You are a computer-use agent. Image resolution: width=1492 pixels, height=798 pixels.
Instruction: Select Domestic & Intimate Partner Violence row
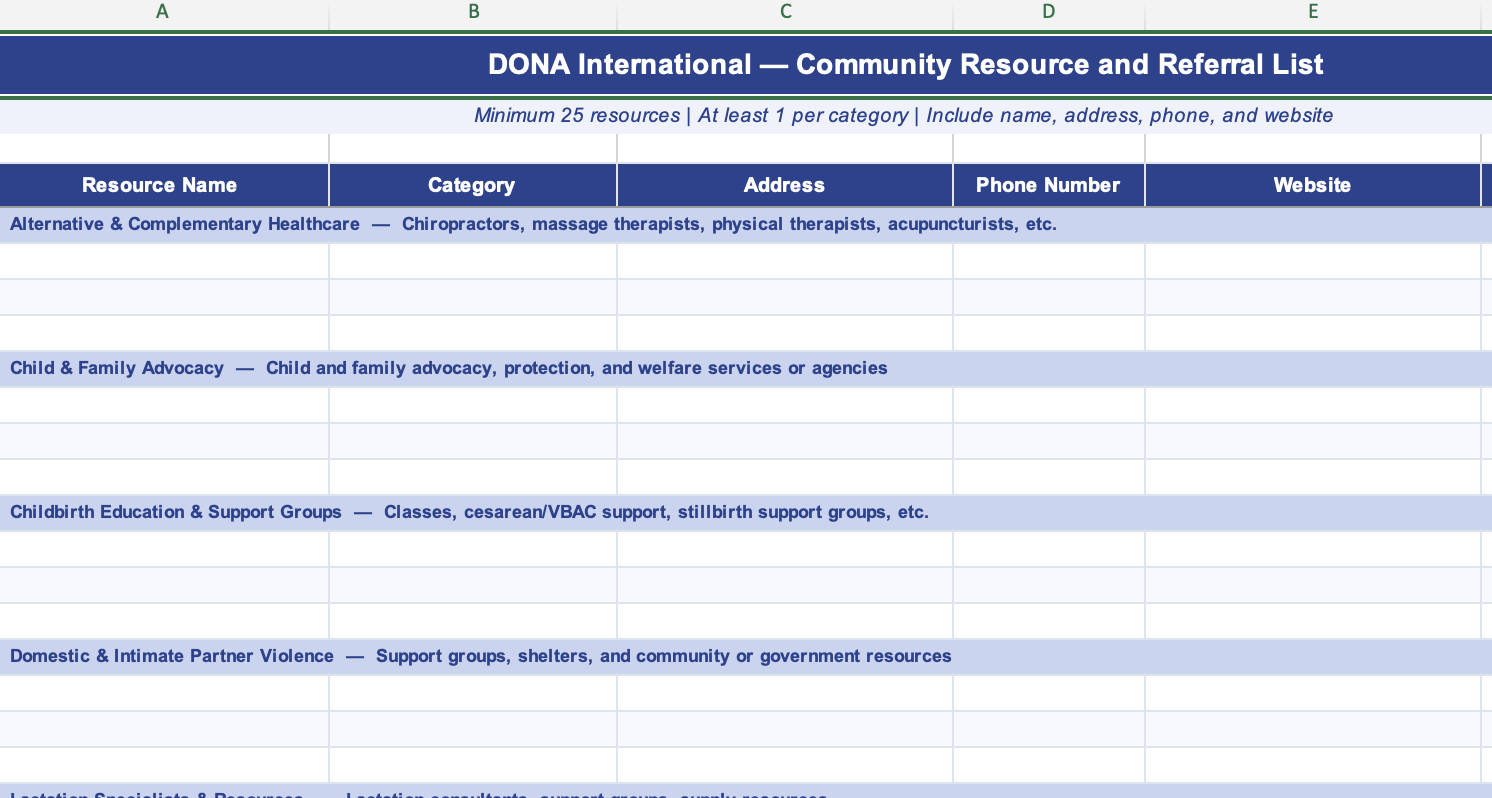tap(746, 657)
